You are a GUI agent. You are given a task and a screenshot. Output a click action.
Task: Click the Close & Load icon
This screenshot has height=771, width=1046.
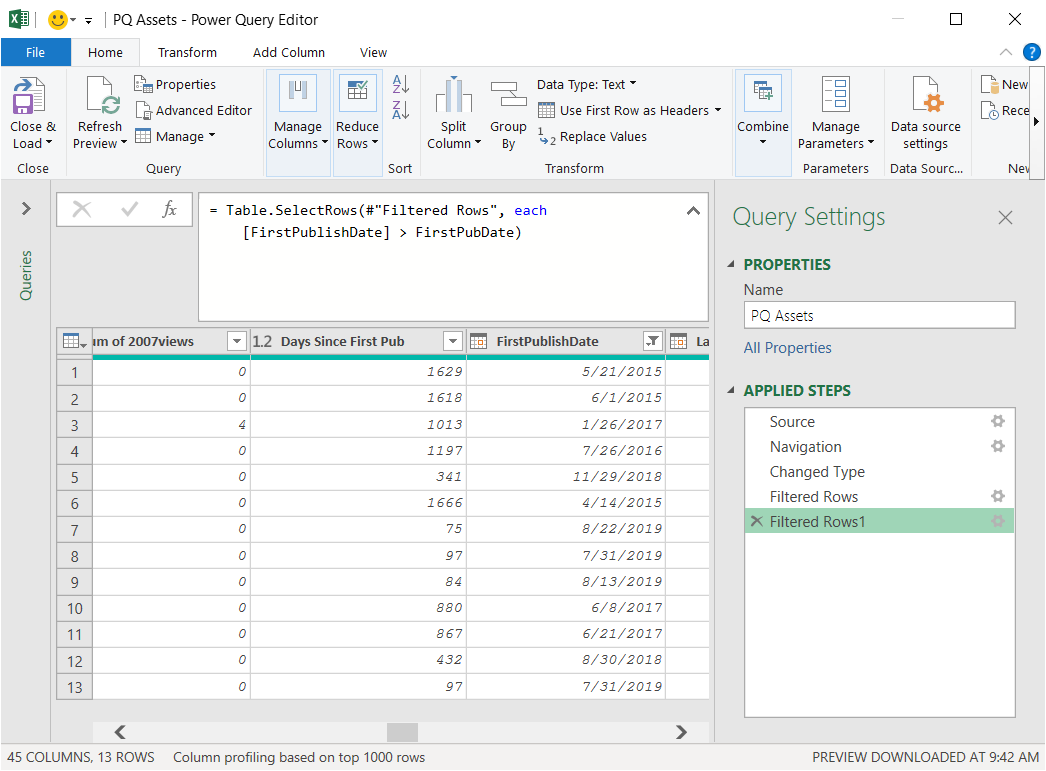pos(29,95)
